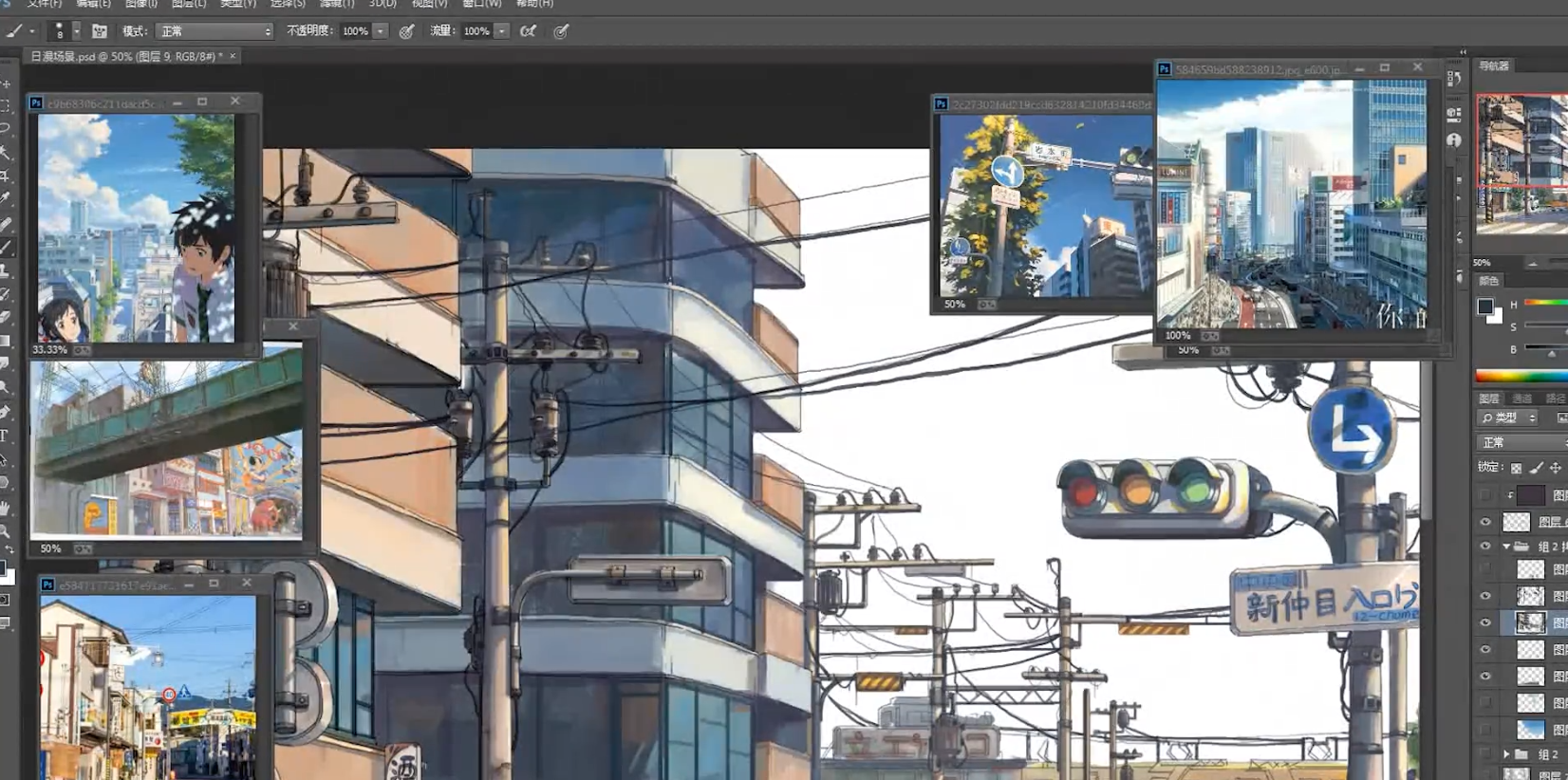The image size is (1568, 780).
Task: Open the 3D(D) menu
Action: click(383, 4)
